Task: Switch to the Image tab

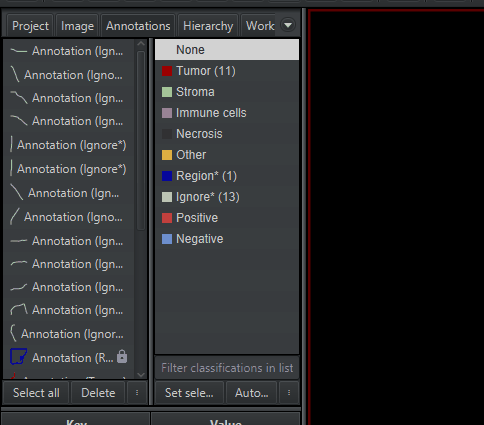Action: pos(77,26)
